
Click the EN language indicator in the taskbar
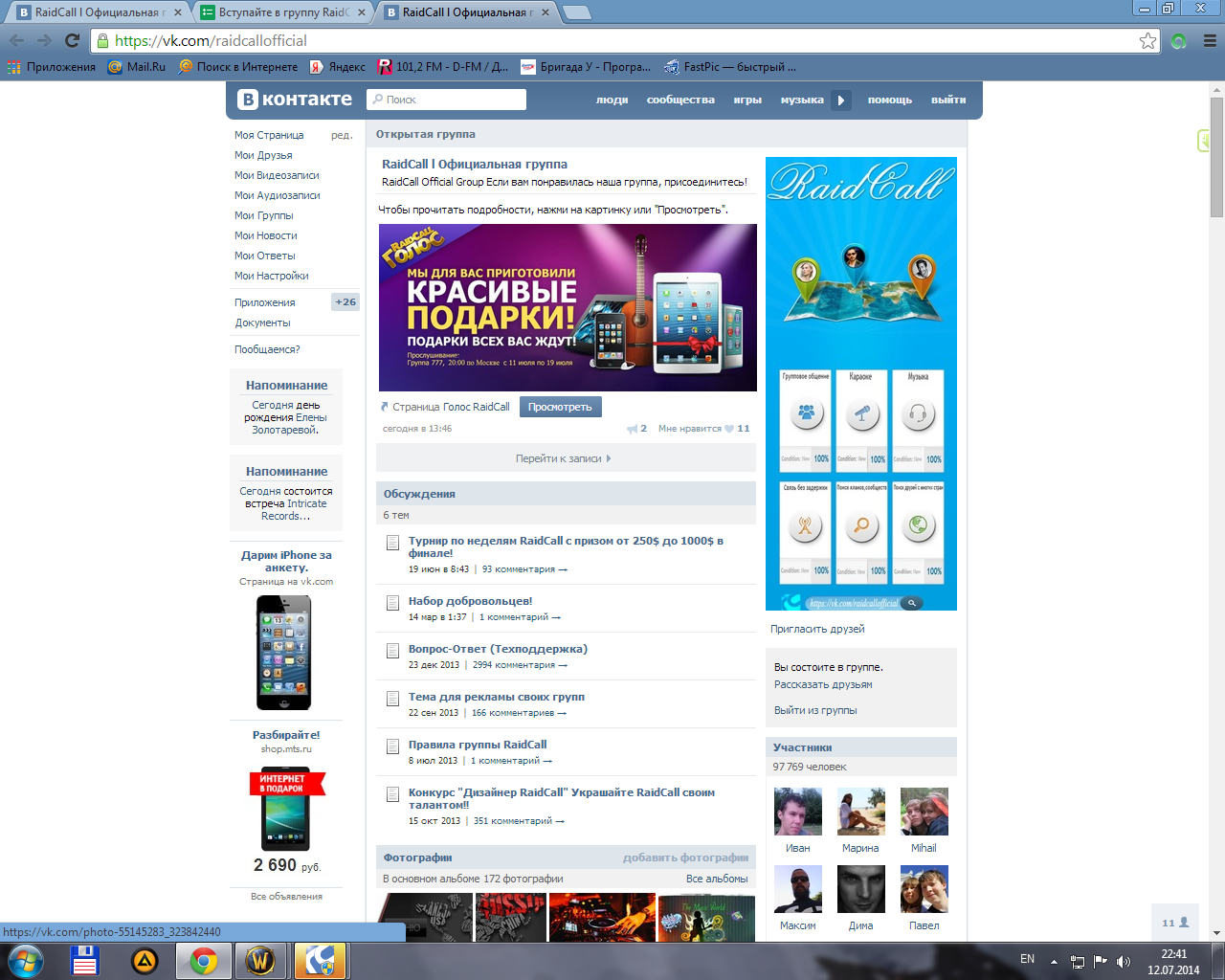(x=1027, y=959)
